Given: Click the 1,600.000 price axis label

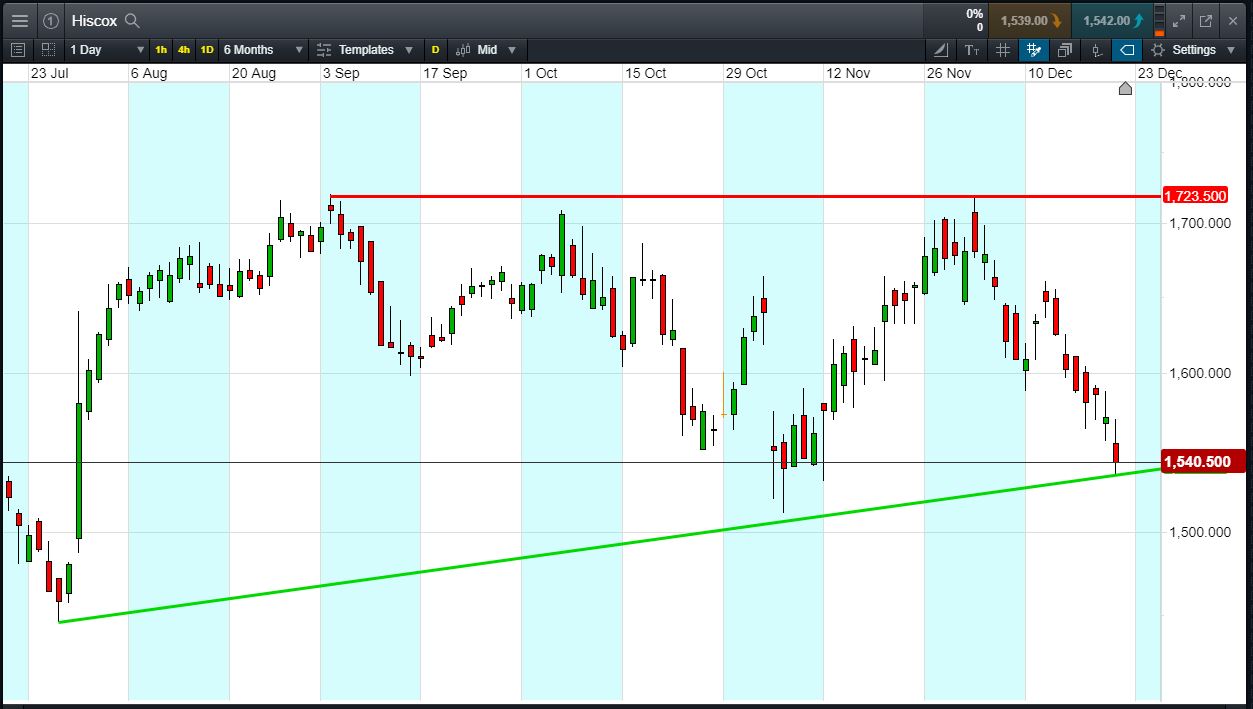Looking at the screenshot, I should tap(1200, 373).
